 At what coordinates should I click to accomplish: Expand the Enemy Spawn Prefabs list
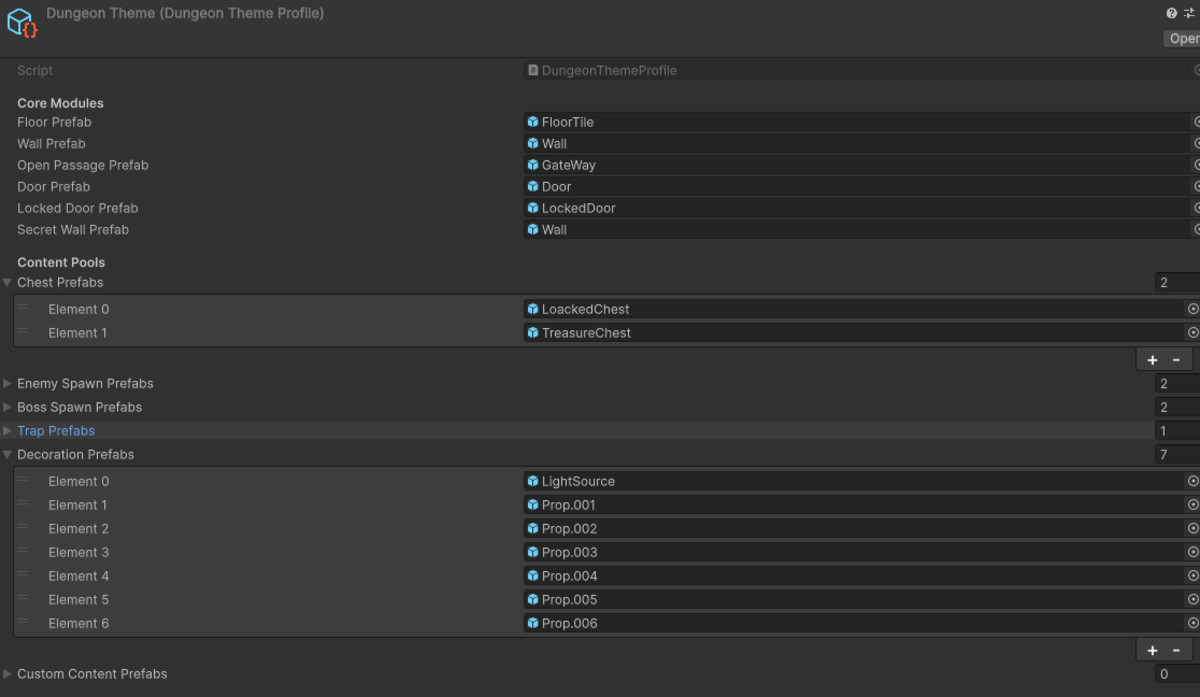point(7,384)
